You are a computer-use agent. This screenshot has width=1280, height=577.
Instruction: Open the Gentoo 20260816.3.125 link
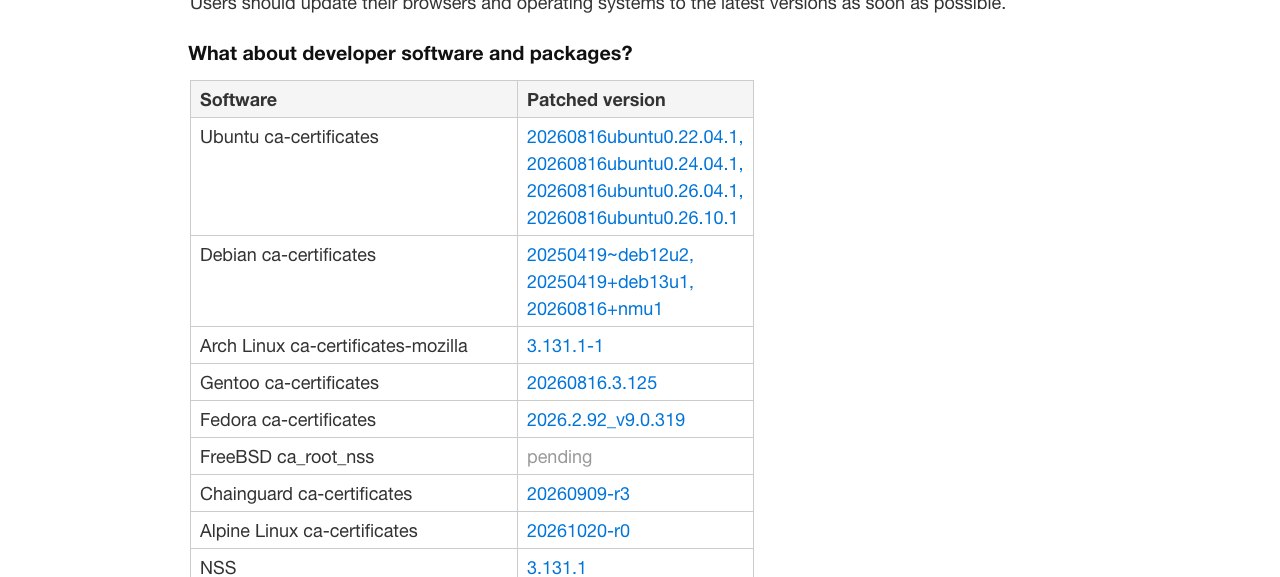(592, 383)
